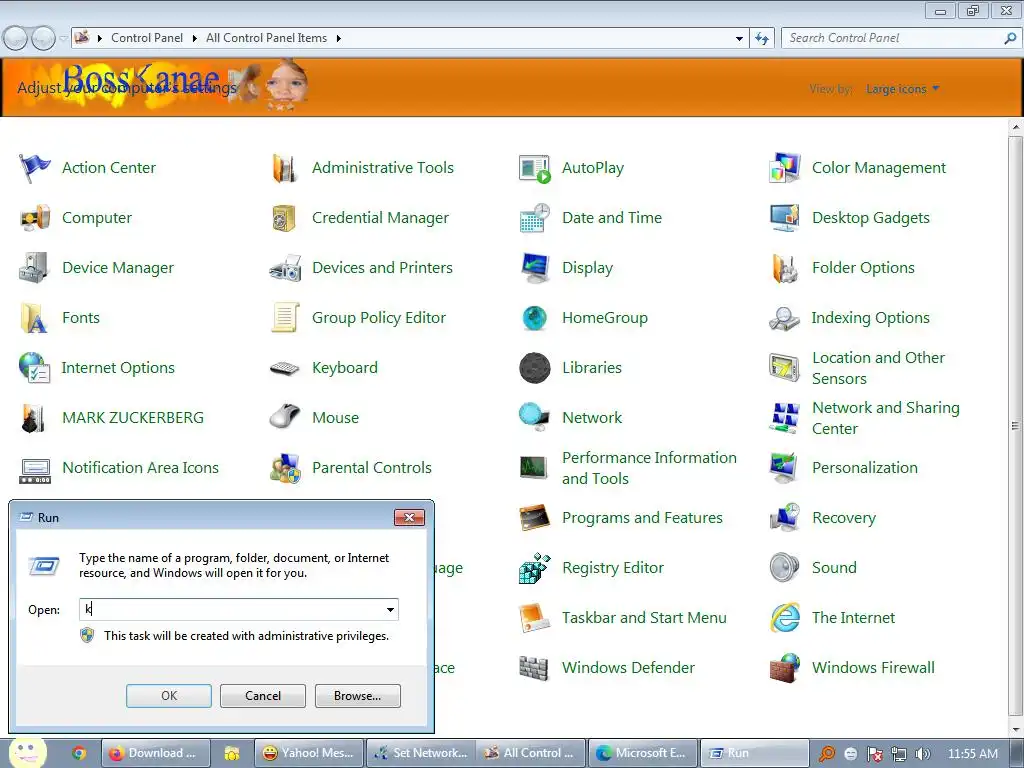
Task: Click the MARK ZUCKERBERG item label
Action: click(x=133, y=418)
